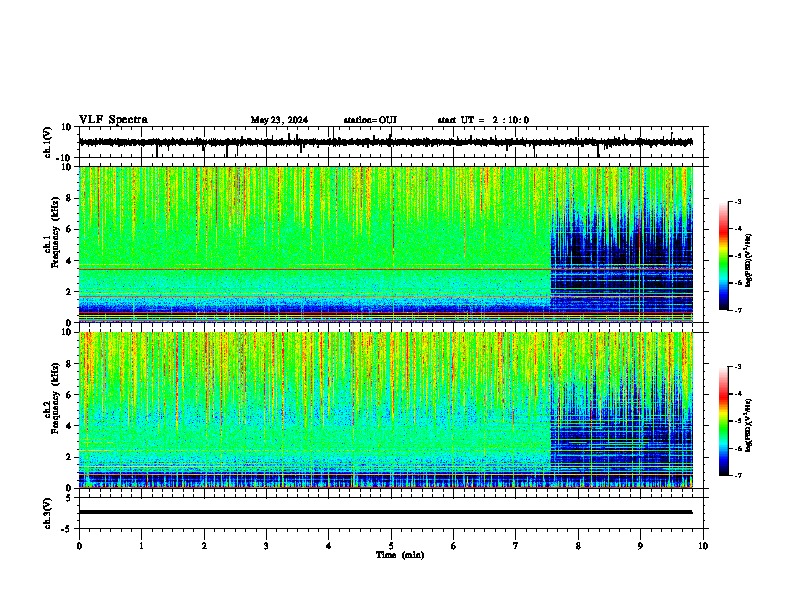The height and width of the screenshot is (612, 792).
Task: Click the 8 kHz tick on ch.1 frequency axis
Action: coord(70,198)
